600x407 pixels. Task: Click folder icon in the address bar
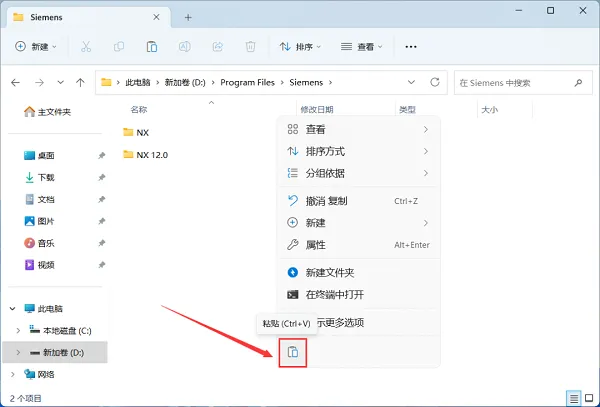(x=106, y=82)
